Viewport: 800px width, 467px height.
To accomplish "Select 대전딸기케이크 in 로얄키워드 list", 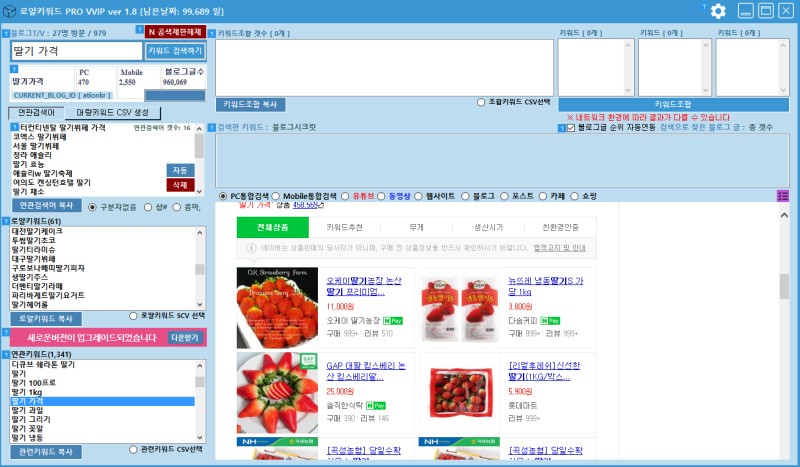I will click(x=37, y=231).
